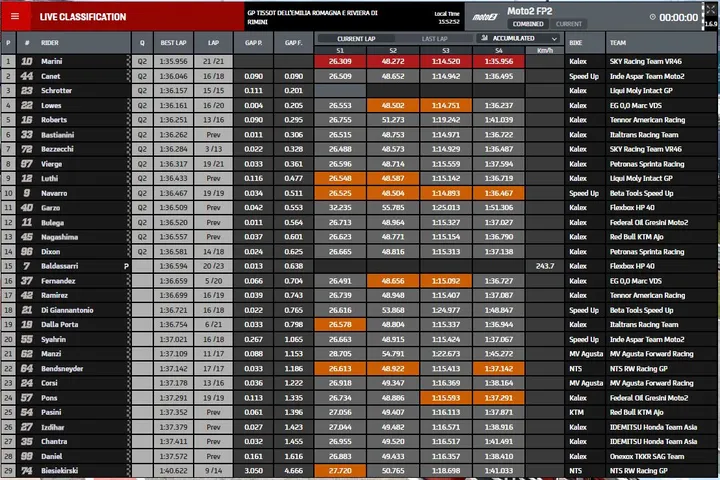Click the P pit indicator for Baldassarri
The height and width of the screenshot is (480, 720).
click(126, 266)
